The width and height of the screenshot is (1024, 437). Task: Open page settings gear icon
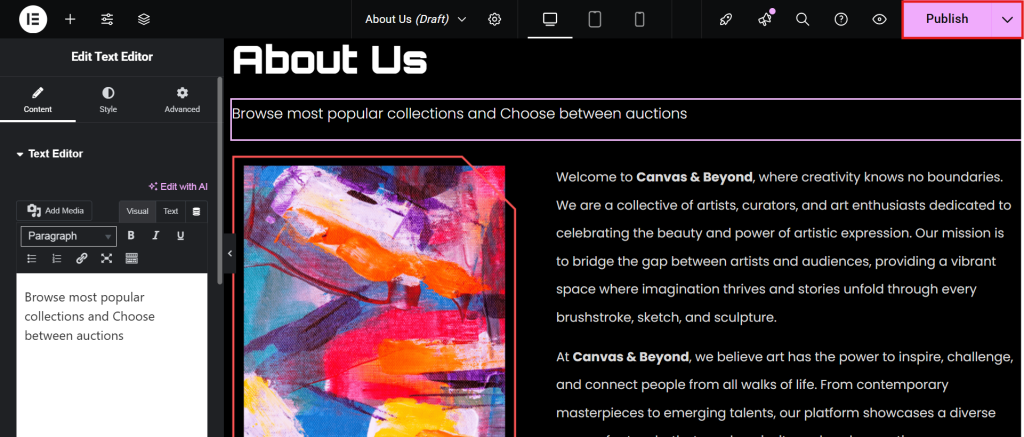[495, 19]
